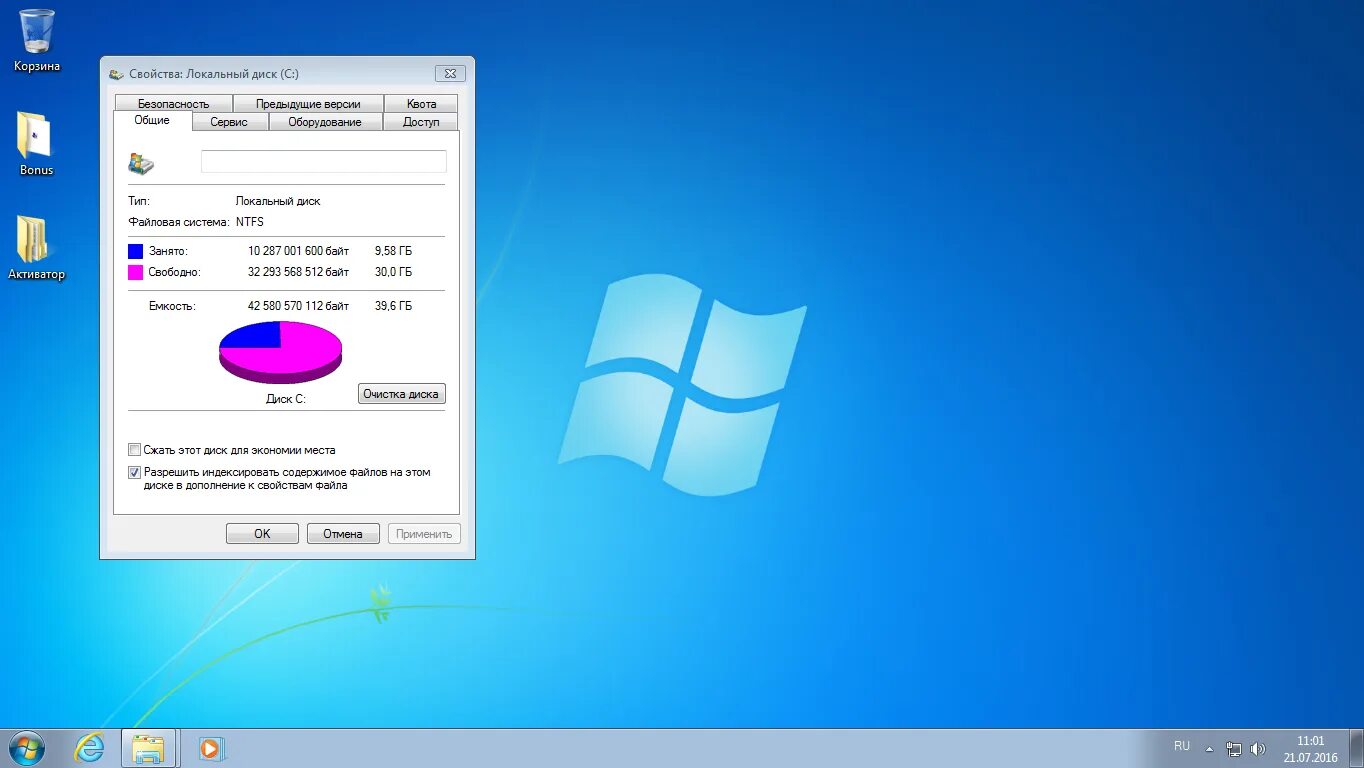The image size is (1364, 768).
Task: Launch Windows Media Player from taskbar
Action: 211,748
